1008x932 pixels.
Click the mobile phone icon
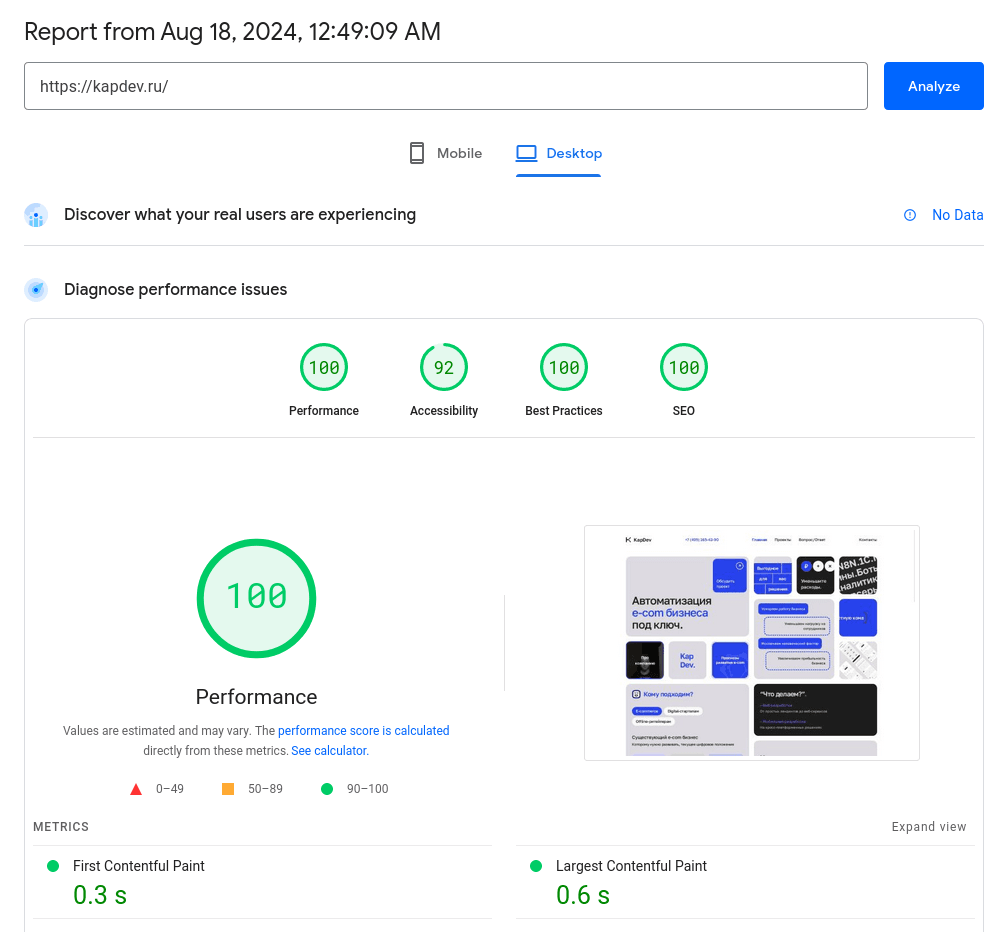[417, 153]
